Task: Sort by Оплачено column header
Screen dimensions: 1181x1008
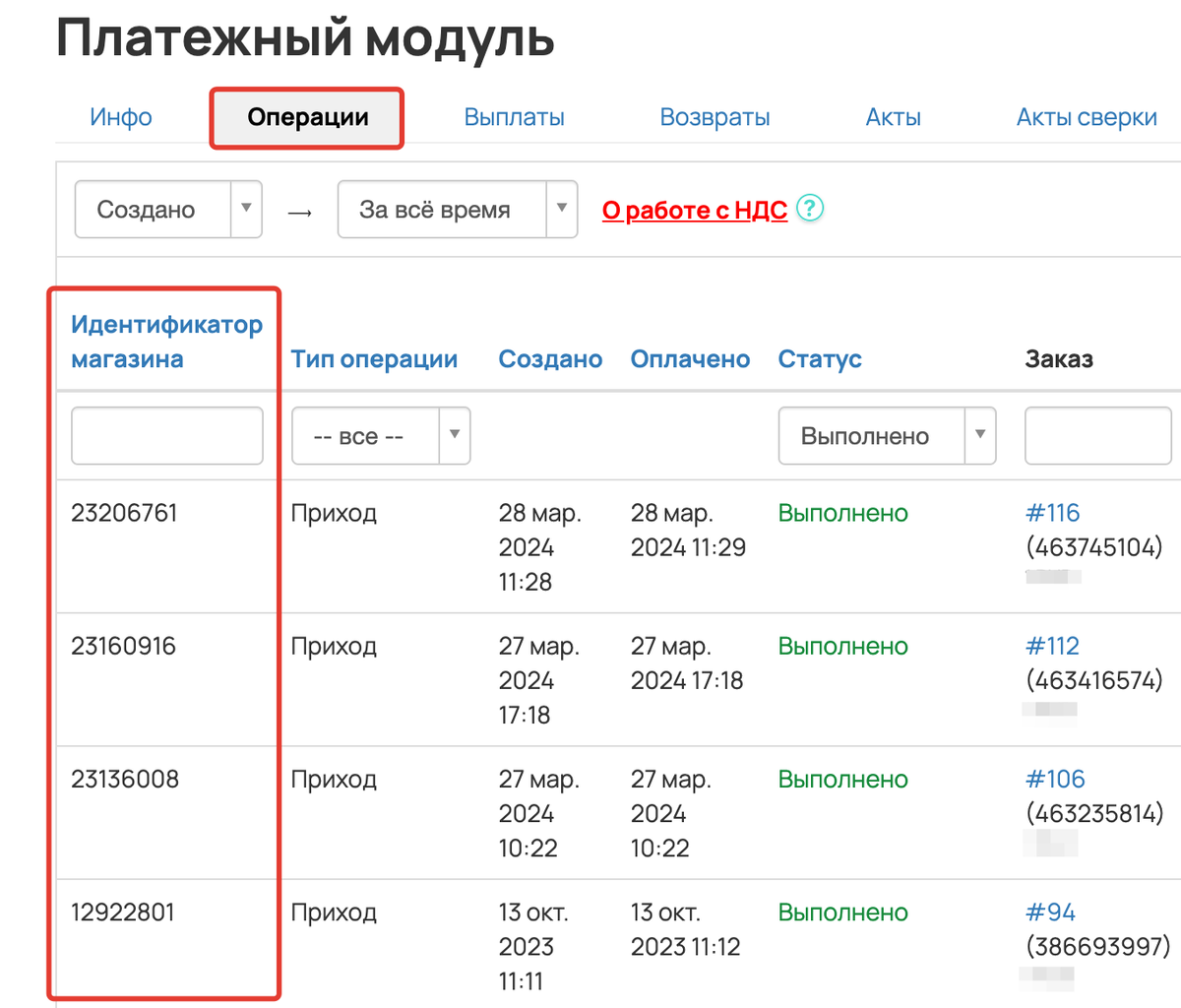Action: (690, 359)
